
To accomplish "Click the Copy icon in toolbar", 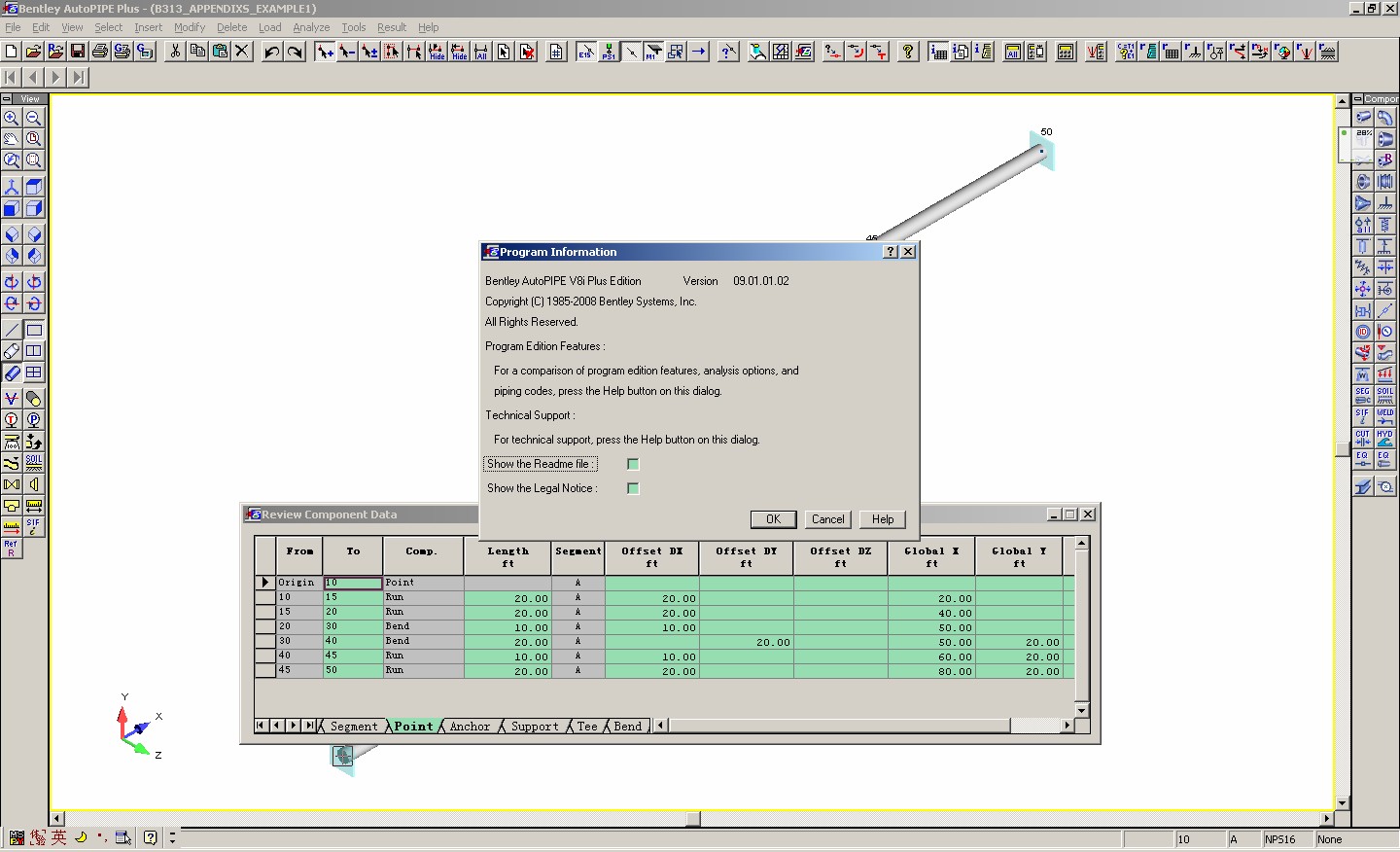I will (x=197, y=52).
